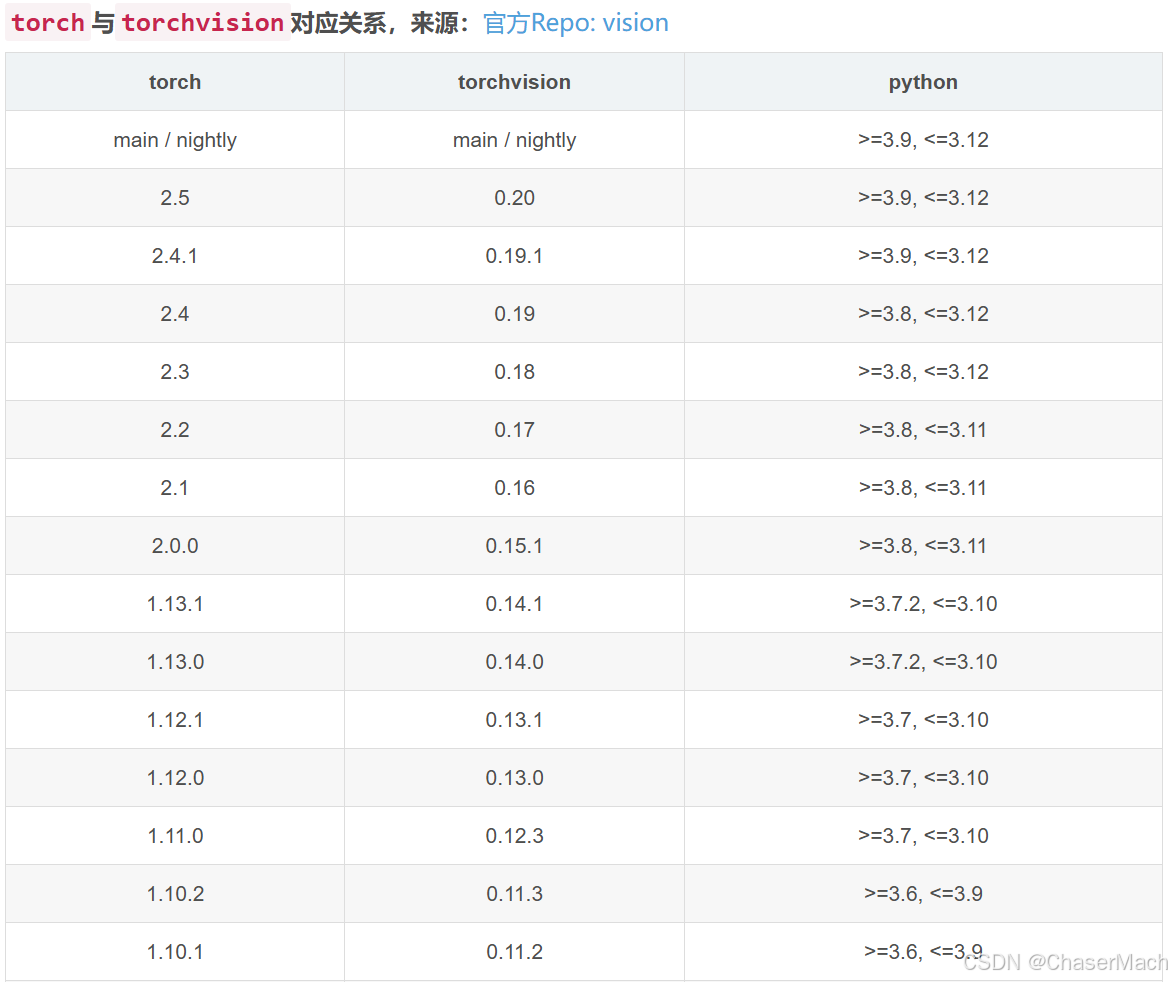Image resolution: width=1172 pixels, height=982 pixels.
Task: Click torch version 1.10.2 cell
Action: (175, 894)
